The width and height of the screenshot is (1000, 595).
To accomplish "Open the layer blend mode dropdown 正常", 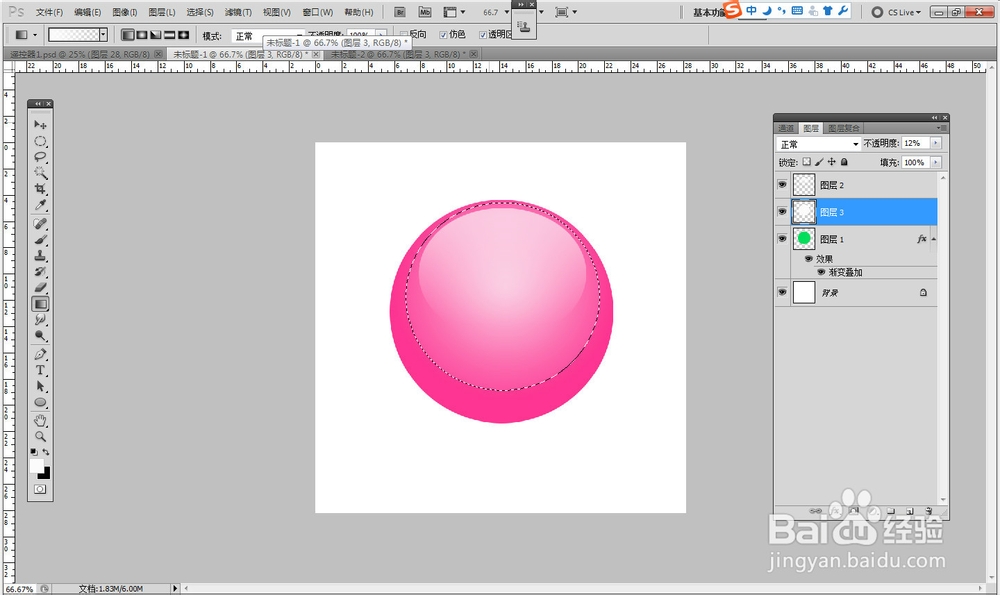I will (818, 144).
